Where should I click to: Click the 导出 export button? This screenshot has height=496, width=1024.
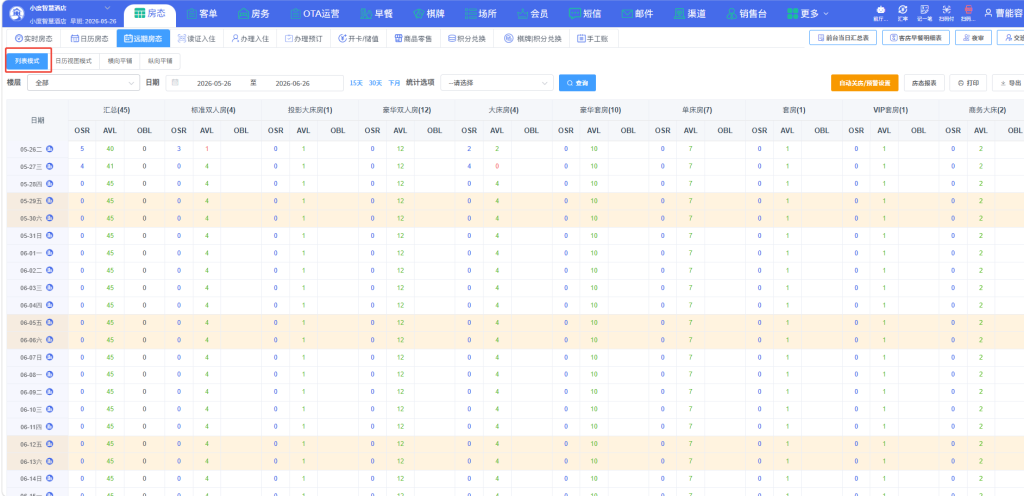(1009, 83)
